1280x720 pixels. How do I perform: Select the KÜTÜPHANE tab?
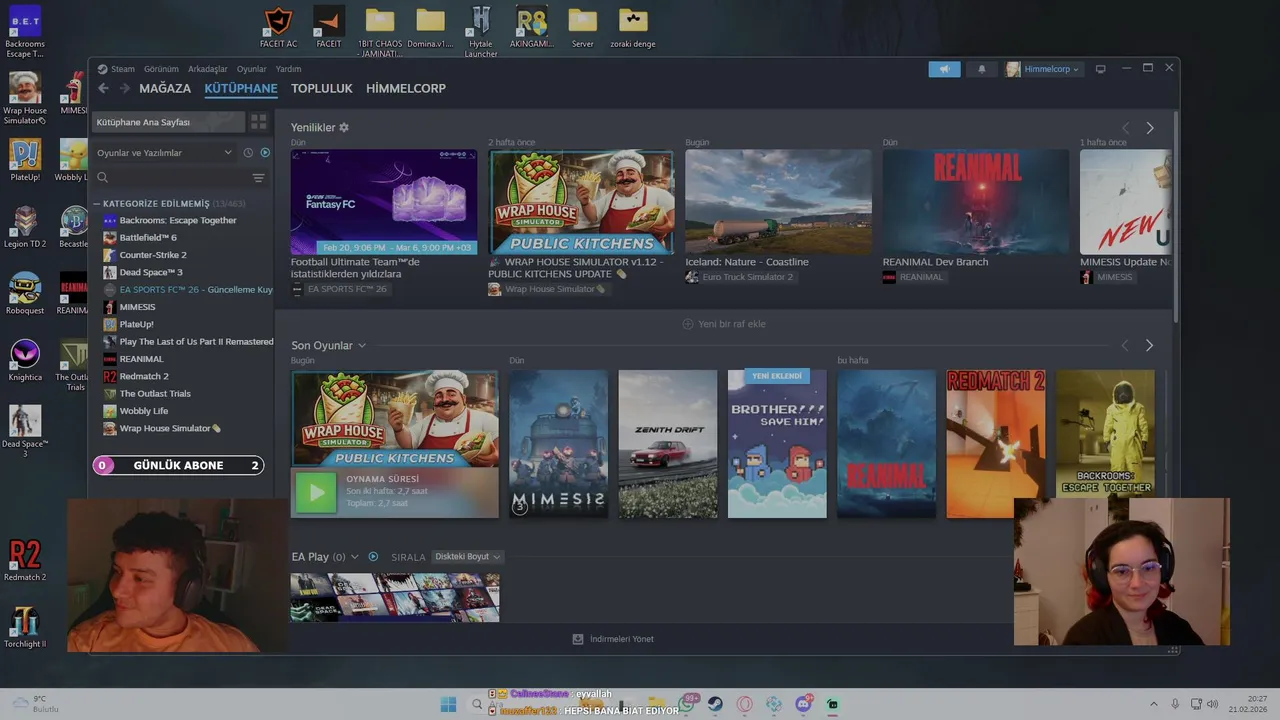241,88
